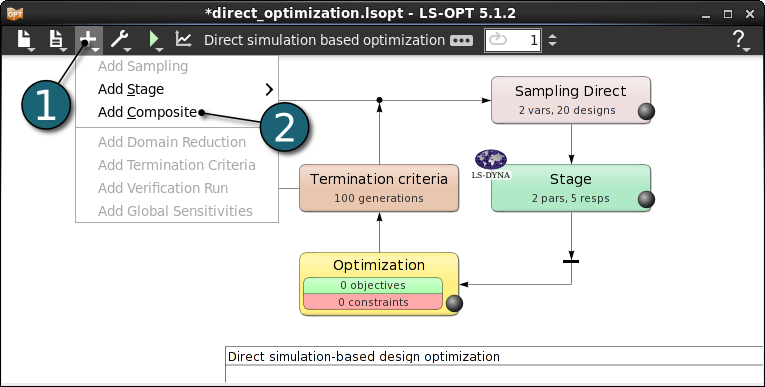Open the Sampling Direct box

tap(571, 100)
